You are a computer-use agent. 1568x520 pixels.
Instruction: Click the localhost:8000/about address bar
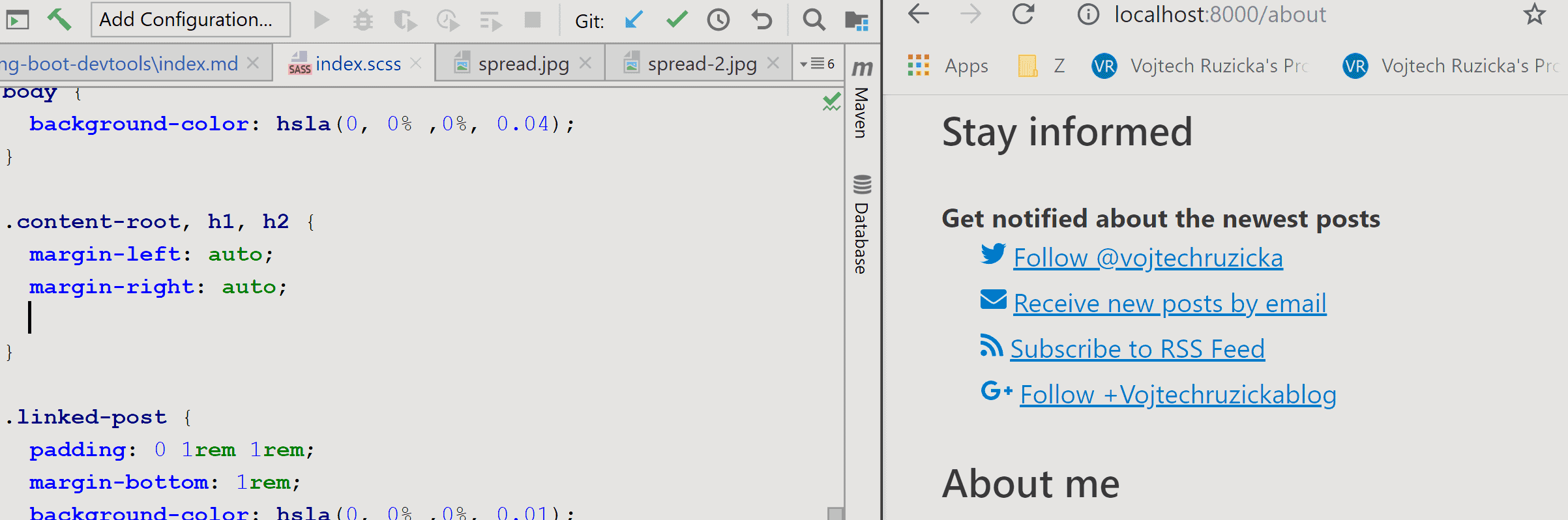[x=1219, y=14]
